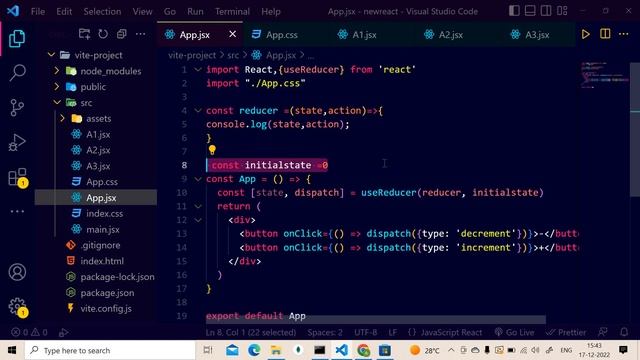Open the Accounts menu icon
The width and height of the screenshot is (640, 360).
coord(17,272)
